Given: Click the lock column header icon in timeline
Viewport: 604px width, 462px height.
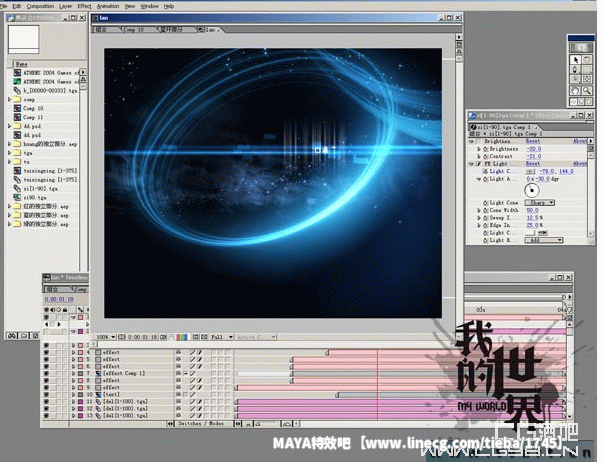Looking at the screenshot, I should point(65,309).
